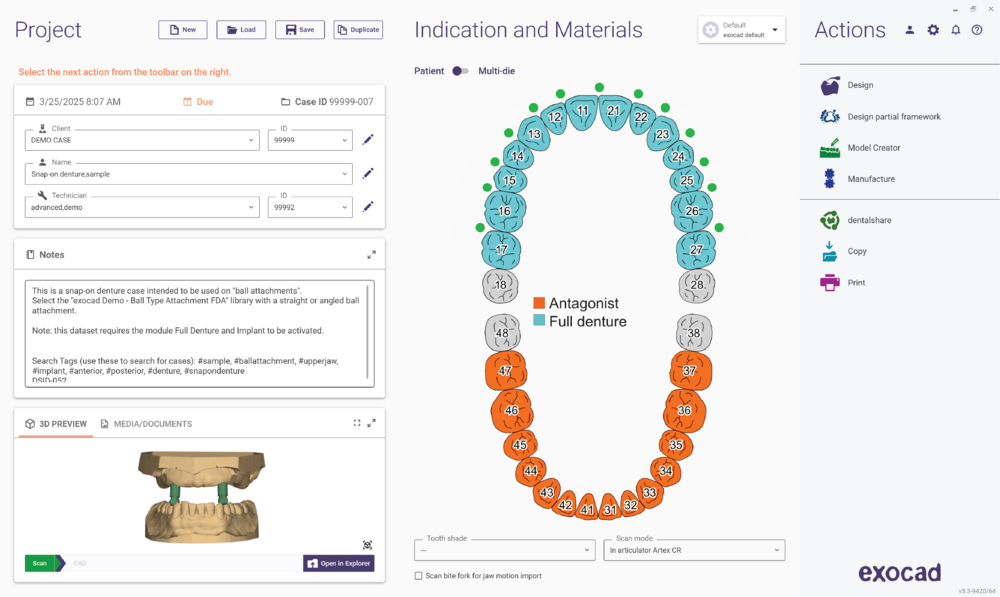Viewport: 1000px width, 597px height.
Task: Save the project
Action: tap(300, 30)
